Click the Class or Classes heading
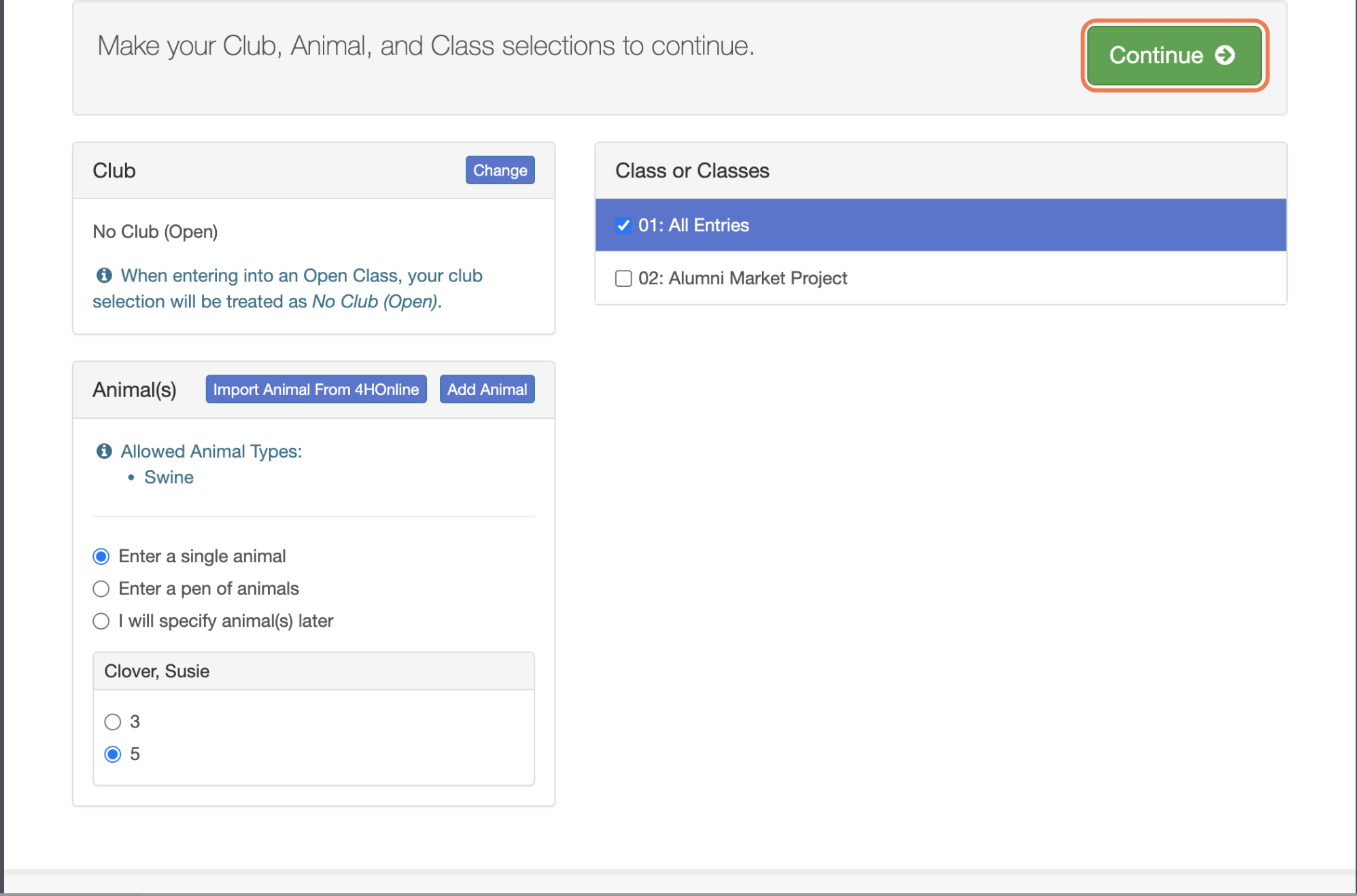The height and width of the screenshot is (896, 1357). (692, 171)
